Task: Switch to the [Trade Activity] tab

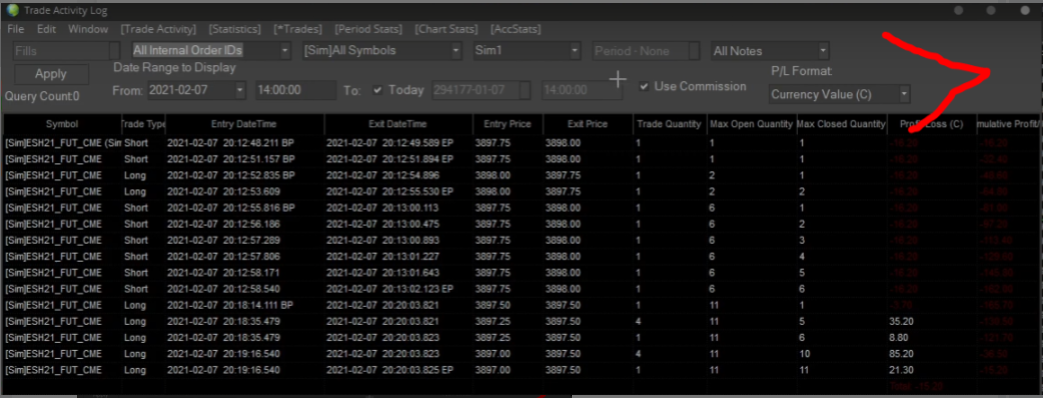Action: [158, 29]
